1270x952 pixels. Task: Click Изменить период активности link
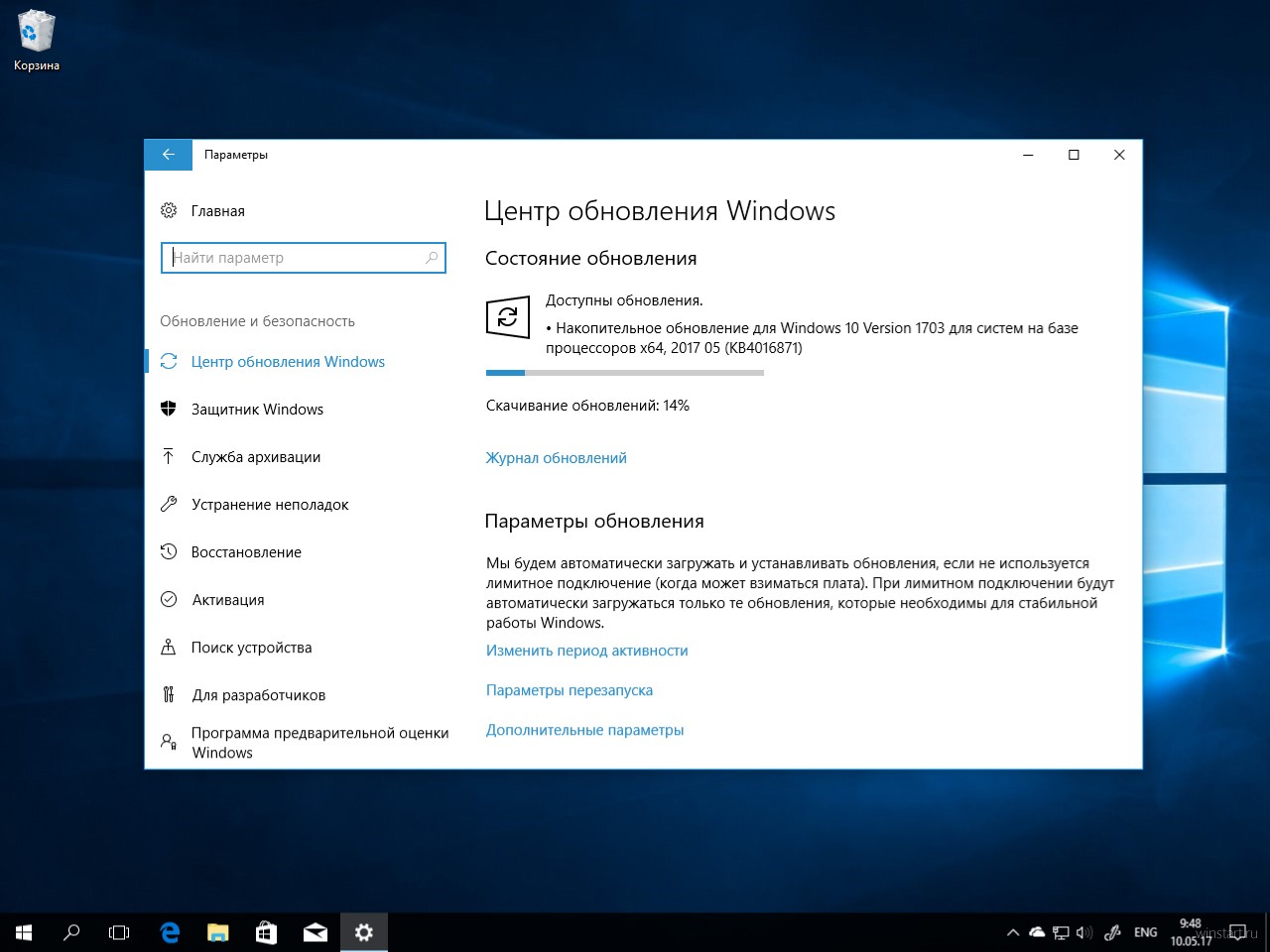point(587,651)
